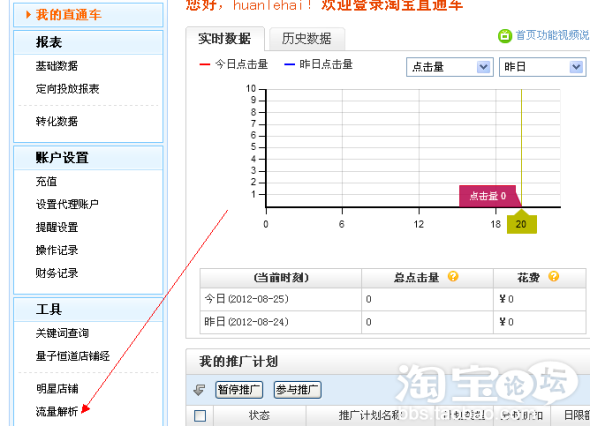This screenshot has height=426, width=590.
Task: Open 基础数据 report
Action: tap(57, 66)
